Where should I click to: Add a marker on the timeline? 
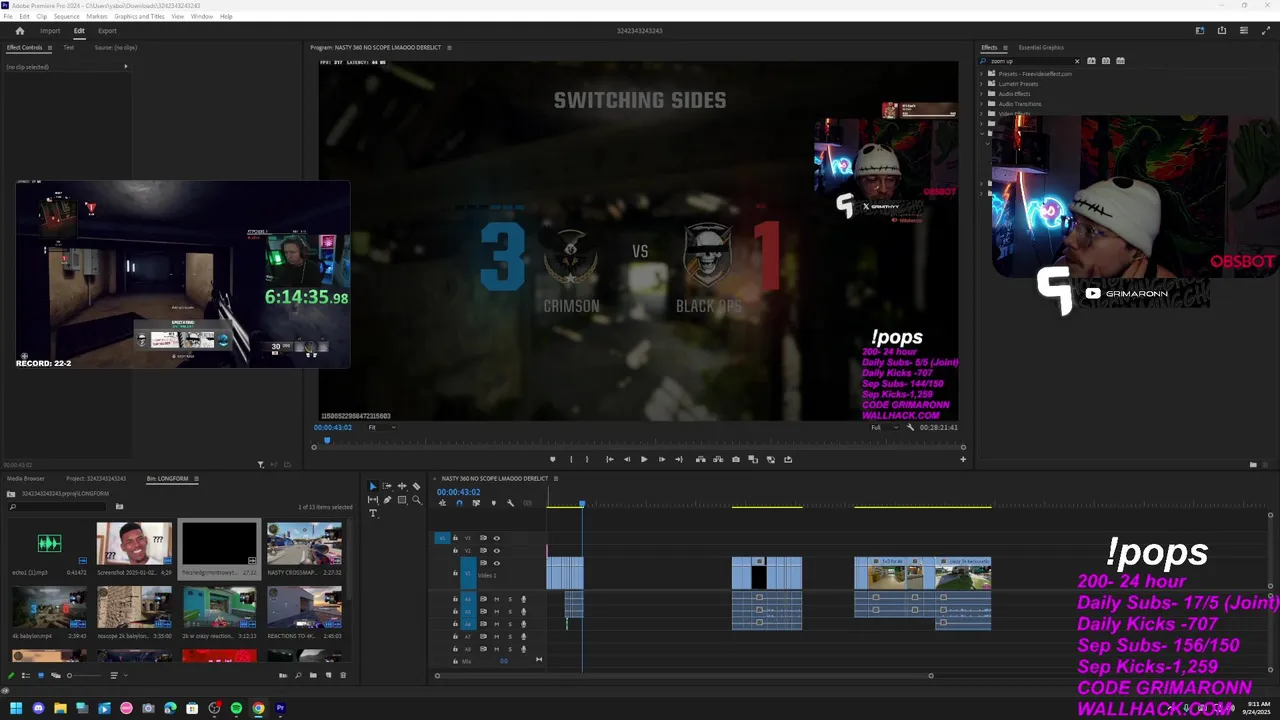[493, 503]
